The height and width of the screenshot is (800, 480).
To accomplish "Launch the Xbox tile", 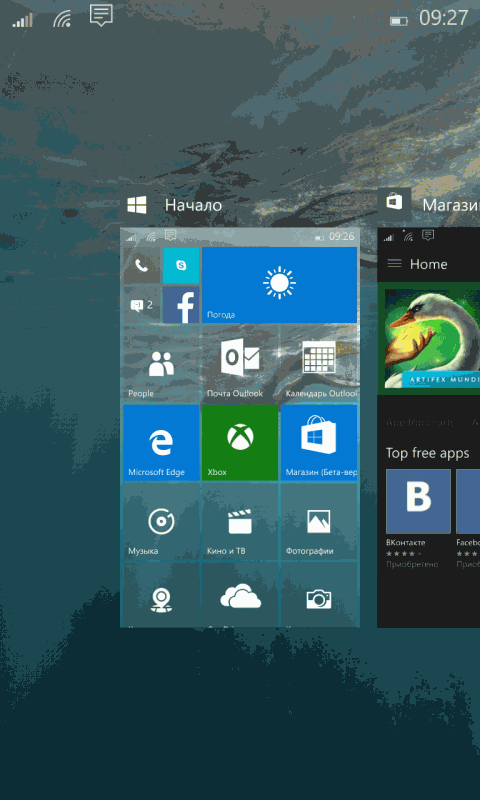I will (240, 443).
